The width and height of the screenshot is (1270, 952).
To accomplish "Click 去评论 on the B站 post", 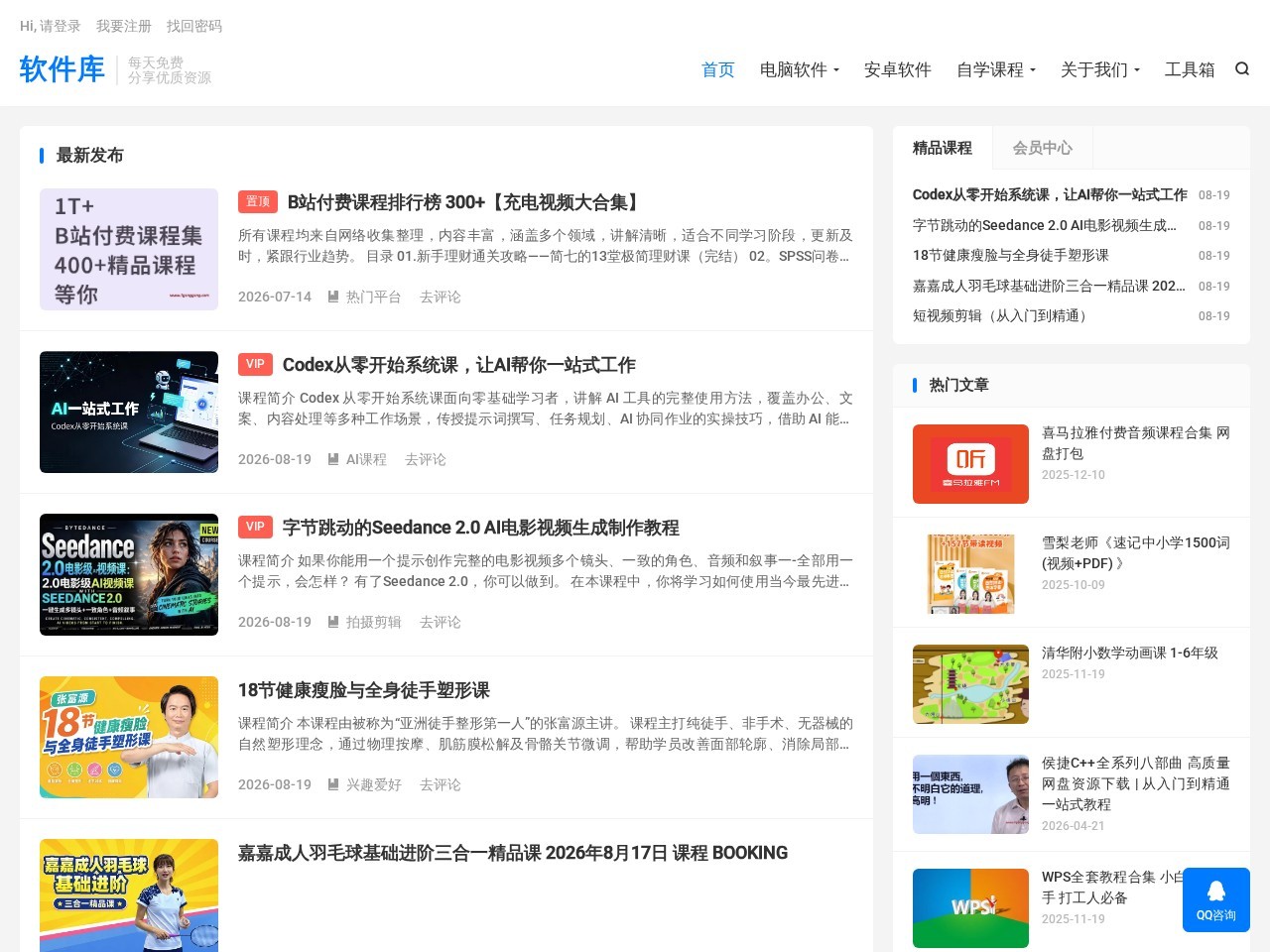I will click(441, 297).
